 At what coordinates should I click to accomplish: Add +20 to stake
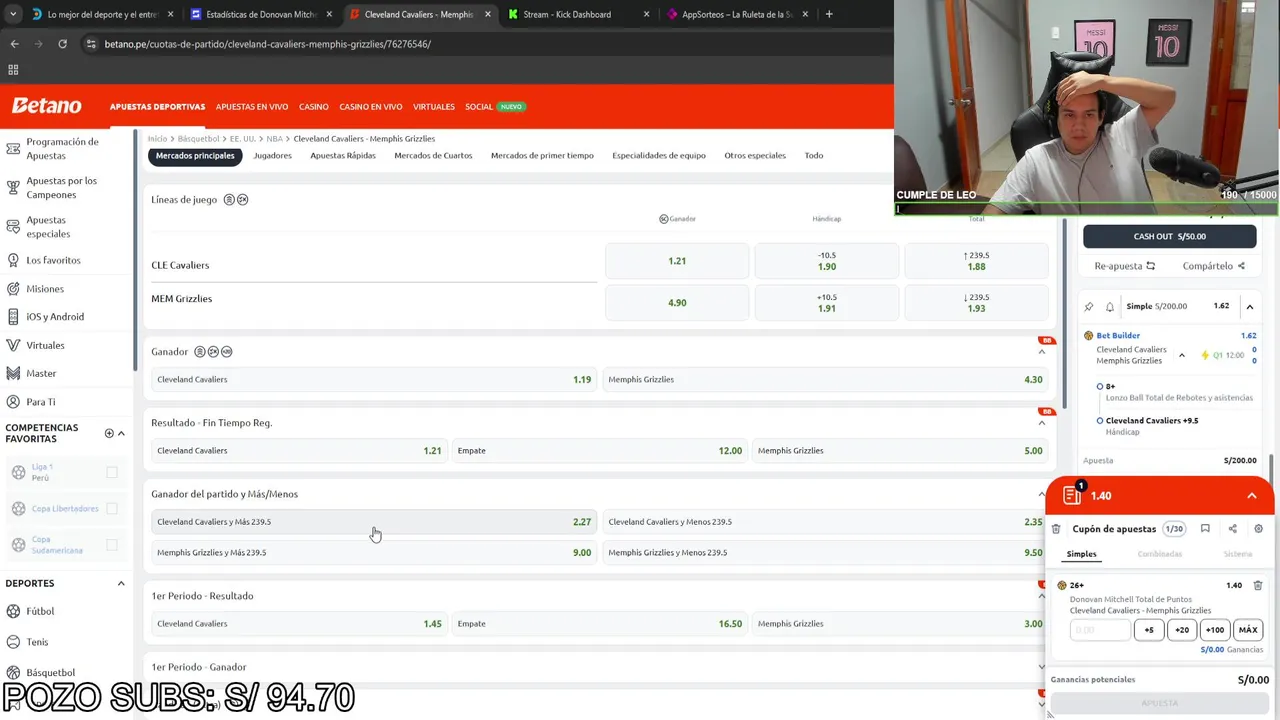(1182, 630)
